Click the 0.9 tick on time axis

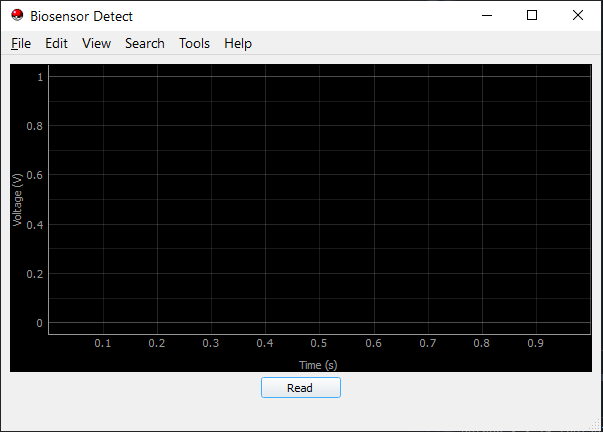535,344
